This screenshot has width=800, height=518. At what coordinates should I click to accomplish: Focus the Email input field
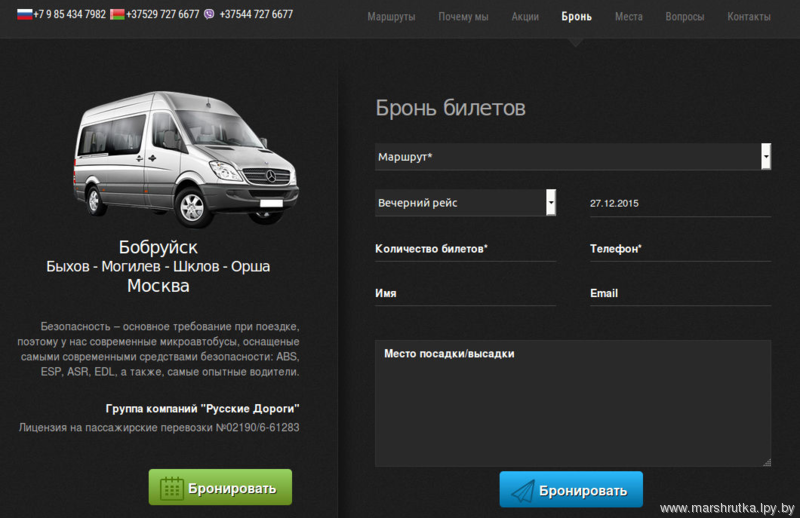pyautogui.click(x=680, y=293)
